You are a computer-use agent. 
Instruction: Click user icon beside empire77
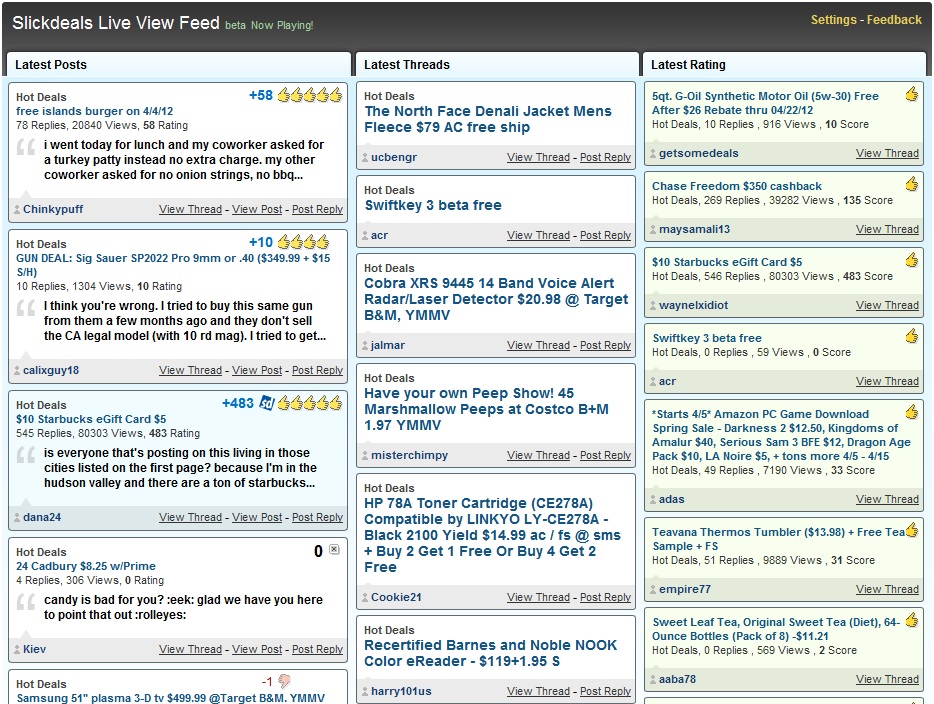653,590
